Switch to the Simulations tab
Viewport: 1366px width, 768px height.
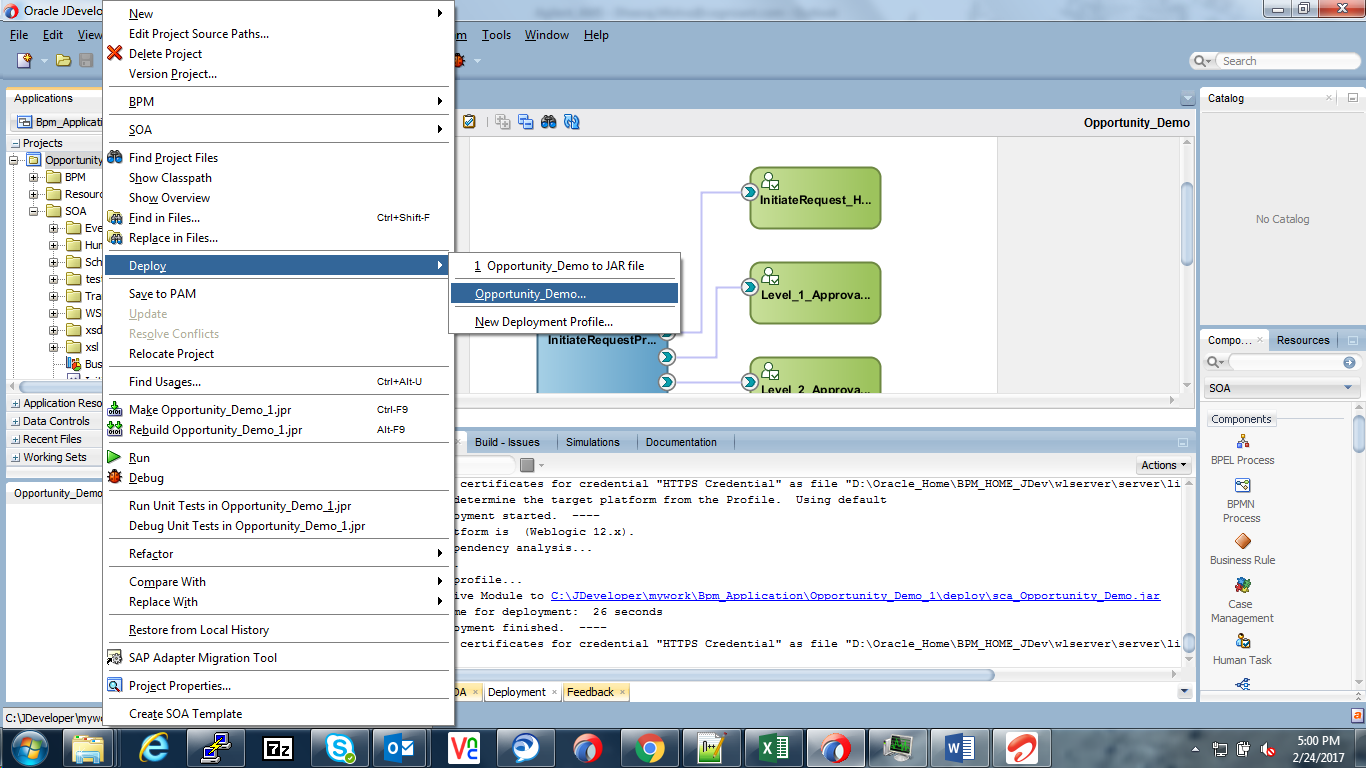(594, 441)
